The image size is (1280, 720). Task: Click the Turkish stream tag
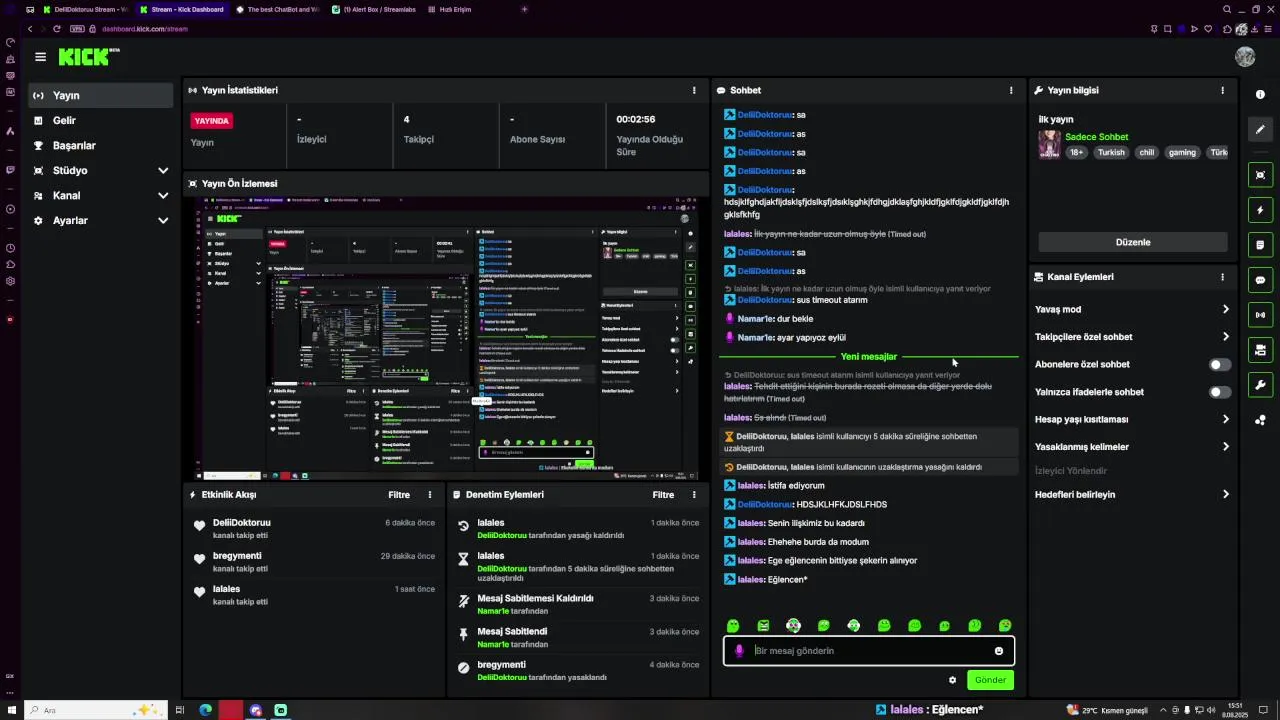(1111, 152)
